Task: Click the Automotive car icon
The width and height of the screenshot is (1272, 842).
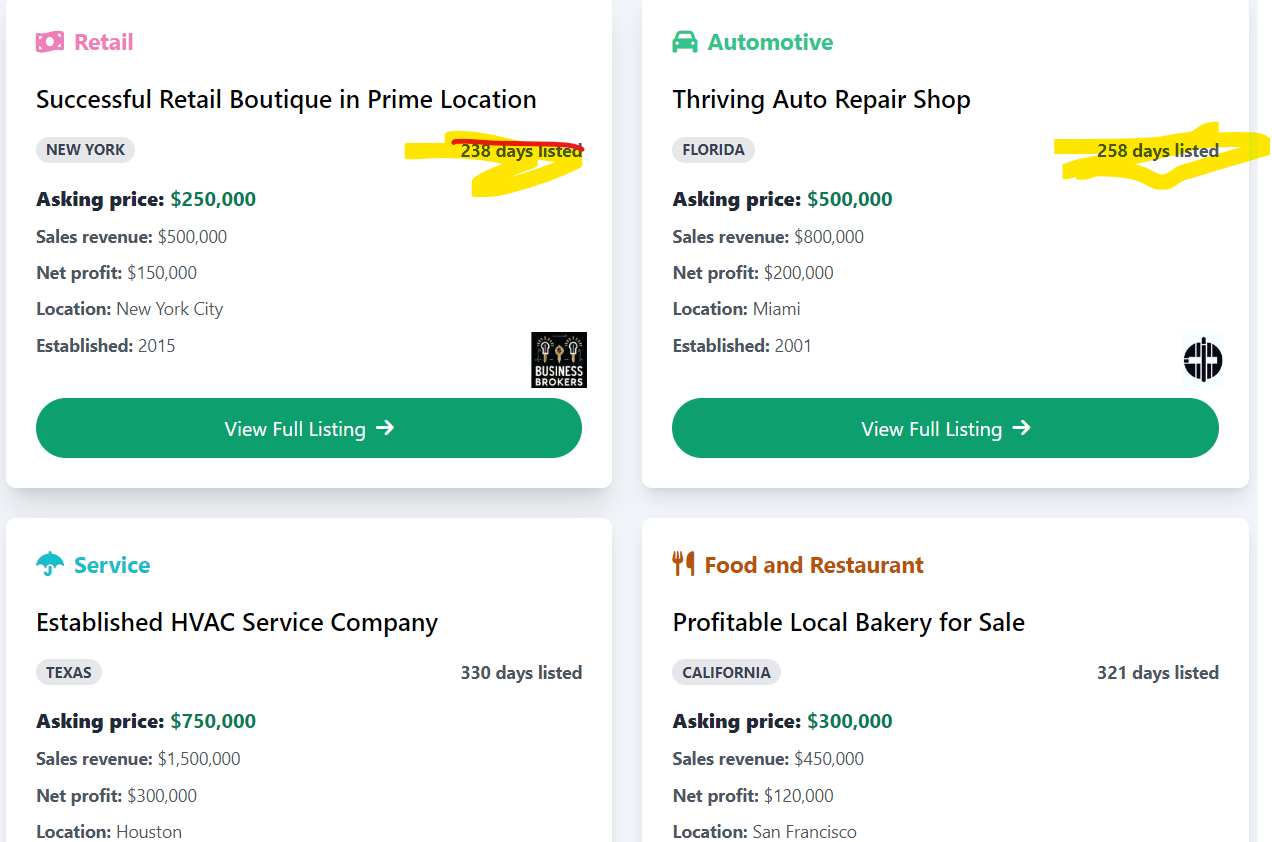Action: point(685,42)
